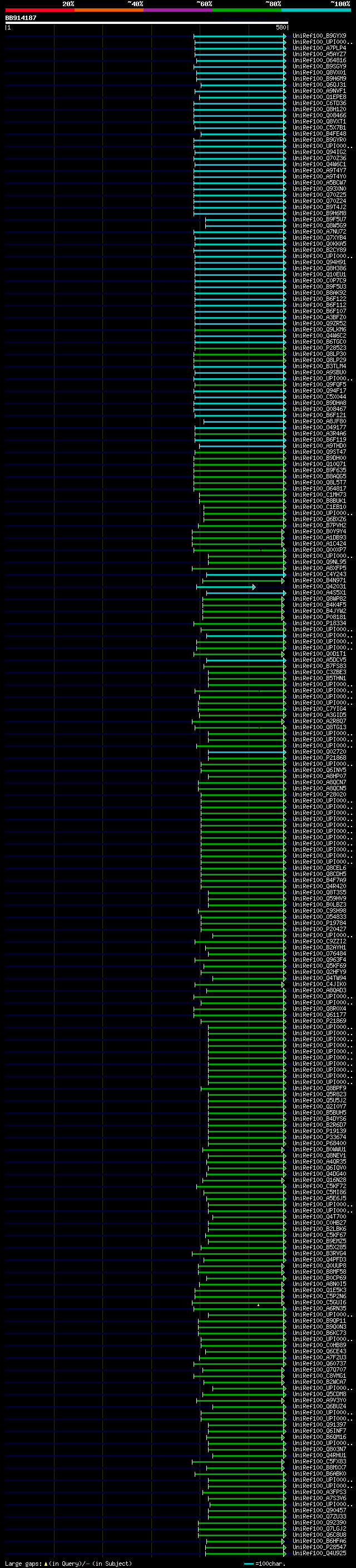Select the UniRef100_B4F7A9 label
Screen dimensions: 356x1568
(x=319, y=880)
